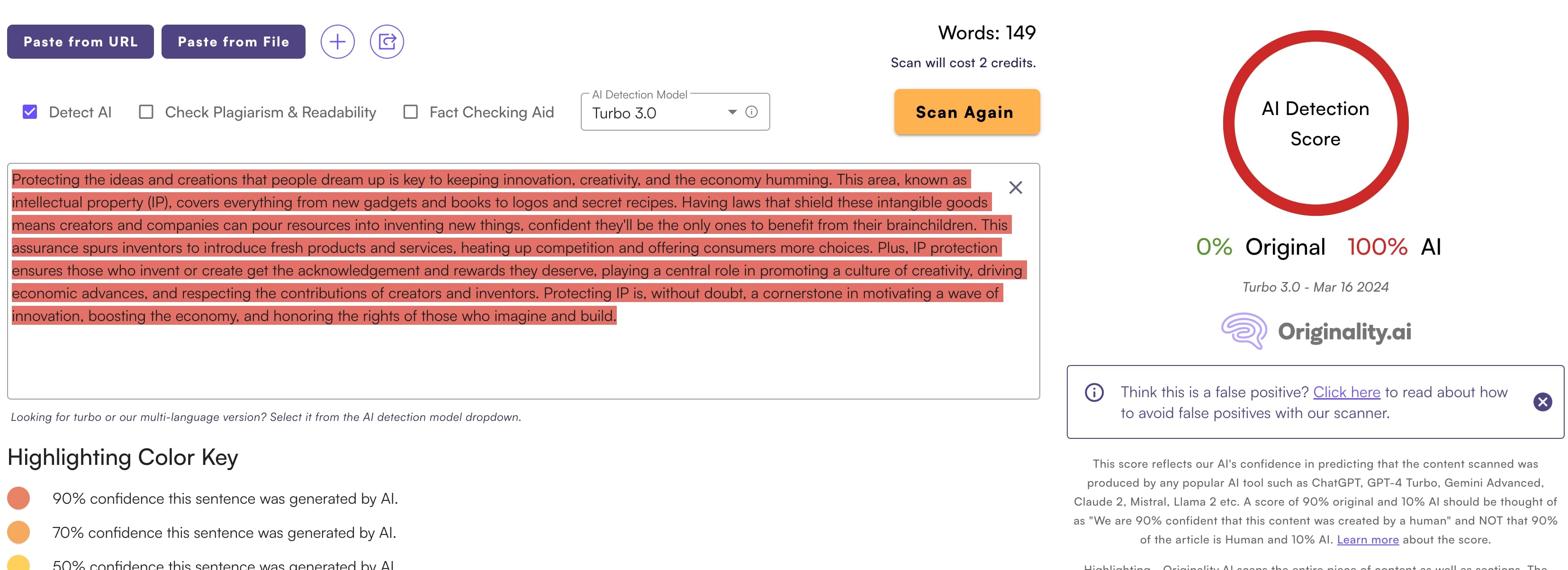
Task: Open the Click here false positive link
Action: pyautogui.click(x=1346, y=392)
